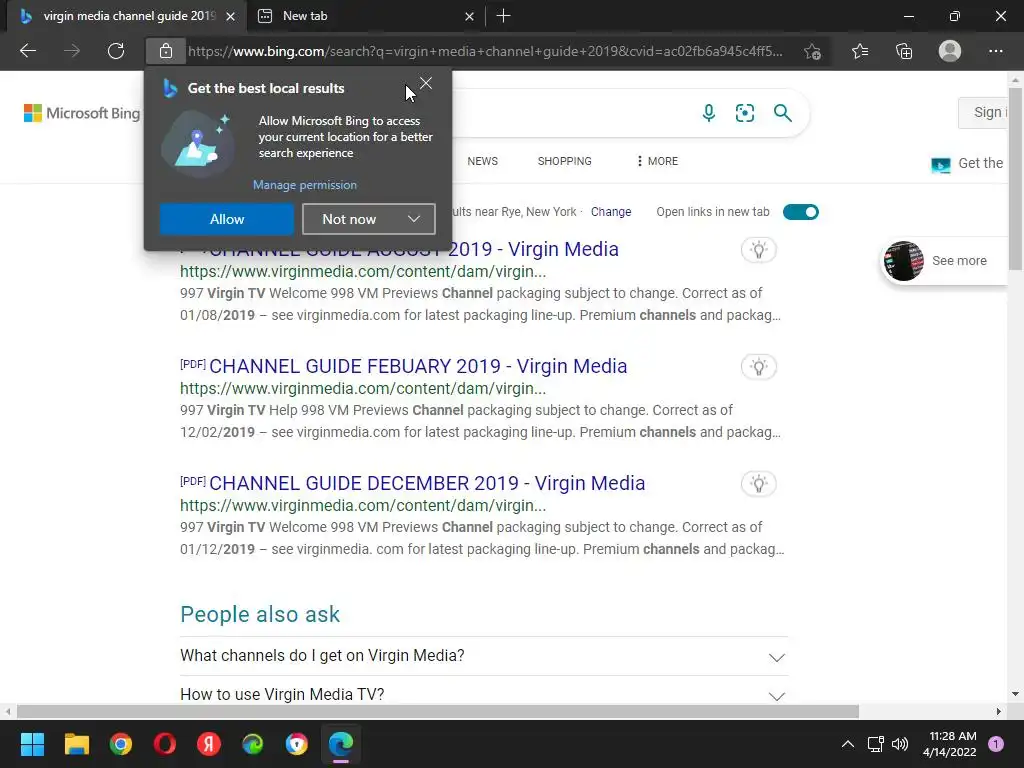The image size is (1024, 768).
Task: Open Edge Settings and more menu
Action: (x=995, y=51)
